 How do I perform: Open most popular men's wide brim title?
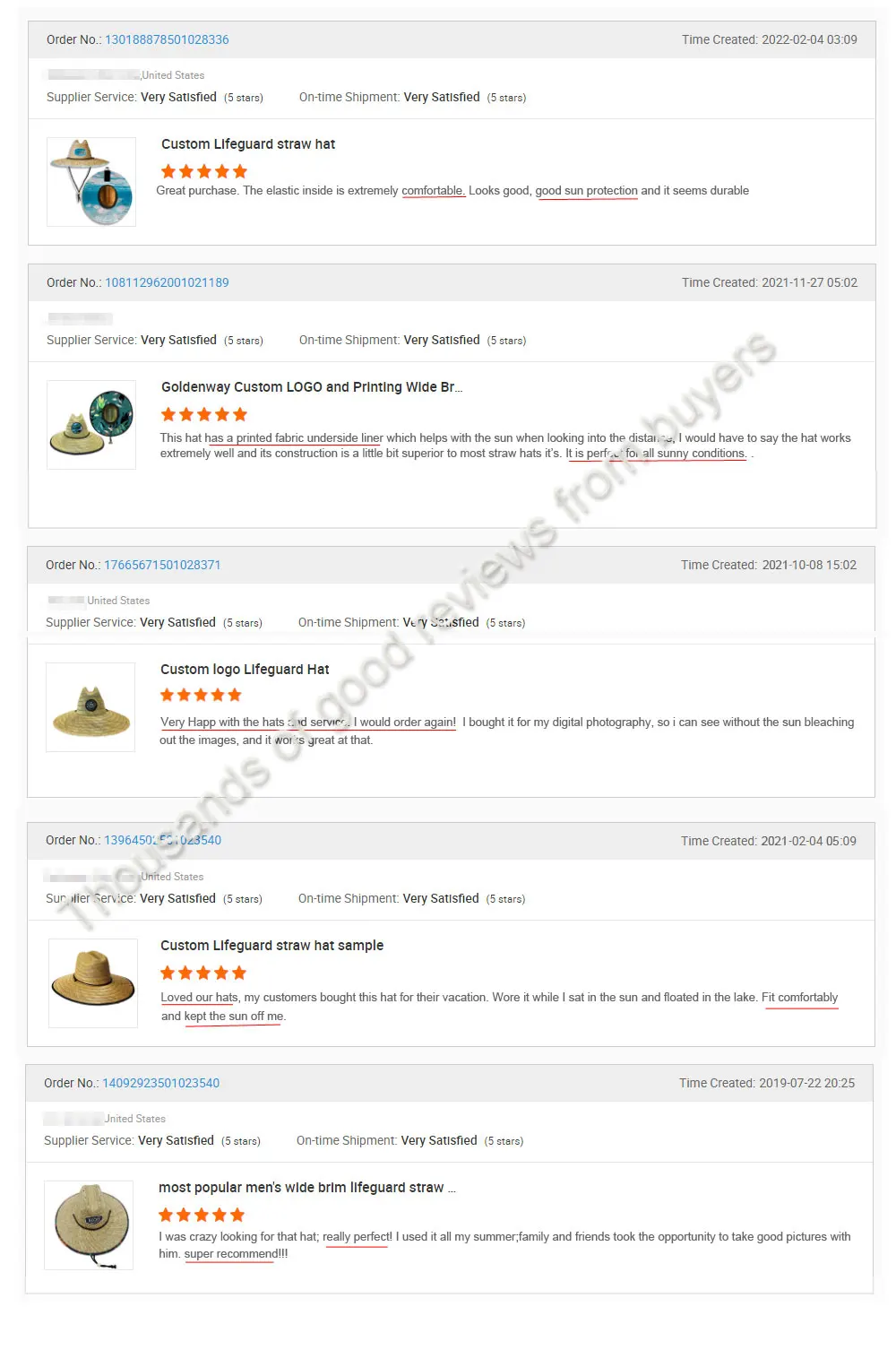tap(307, 1188)
